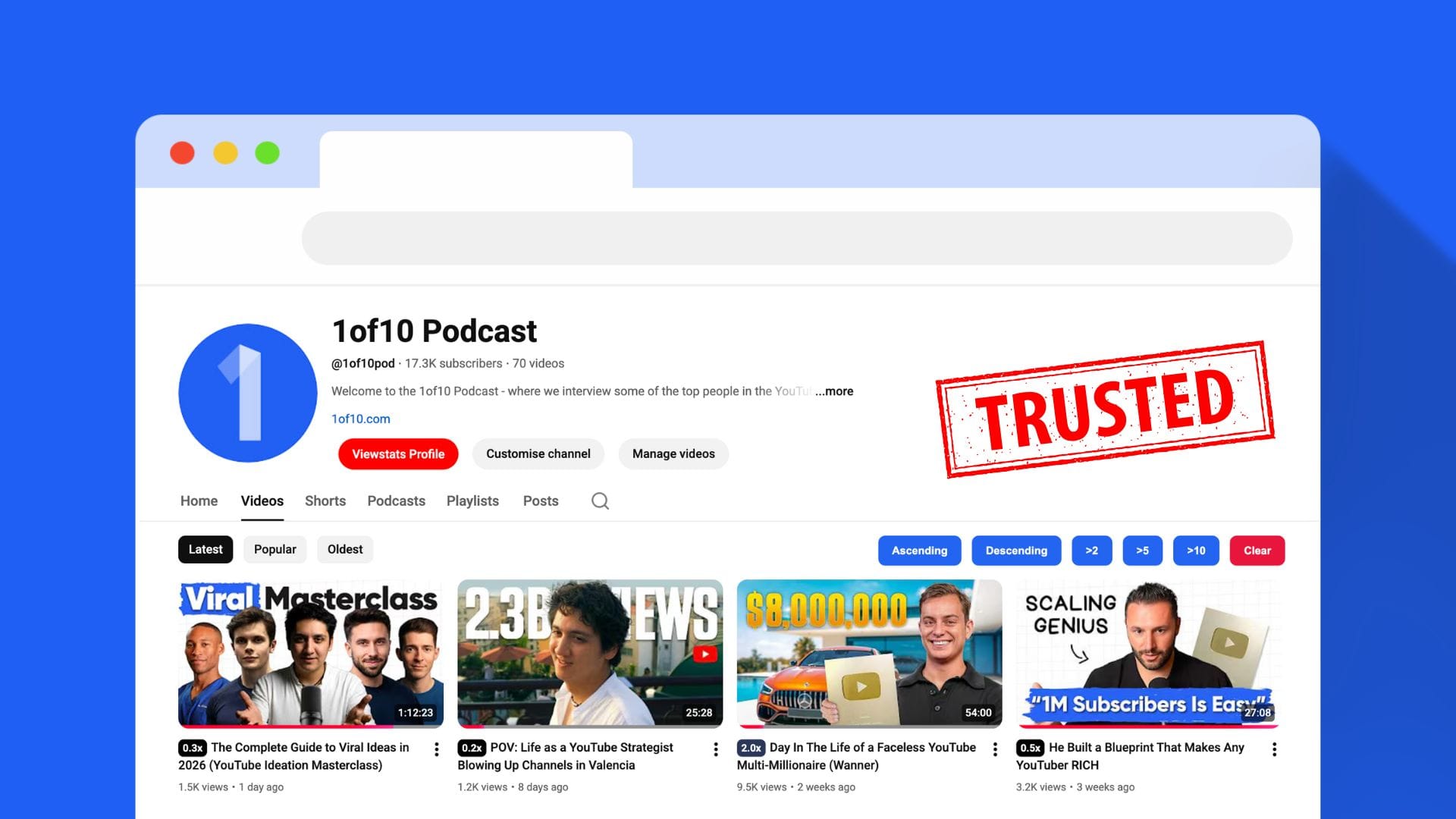Open options menu for Viral Ideas video

437,749
